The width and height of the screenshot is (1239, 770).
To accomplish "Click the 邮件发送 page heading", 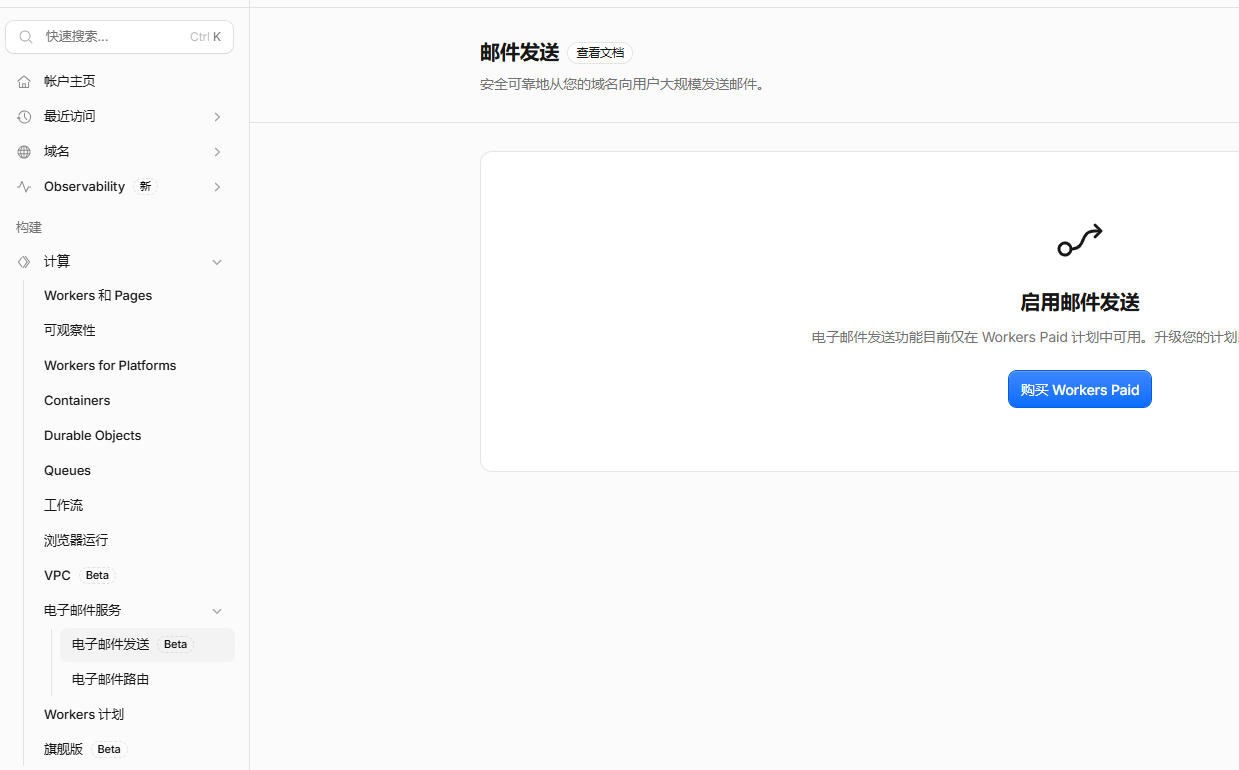I will [x=519, y=53].
